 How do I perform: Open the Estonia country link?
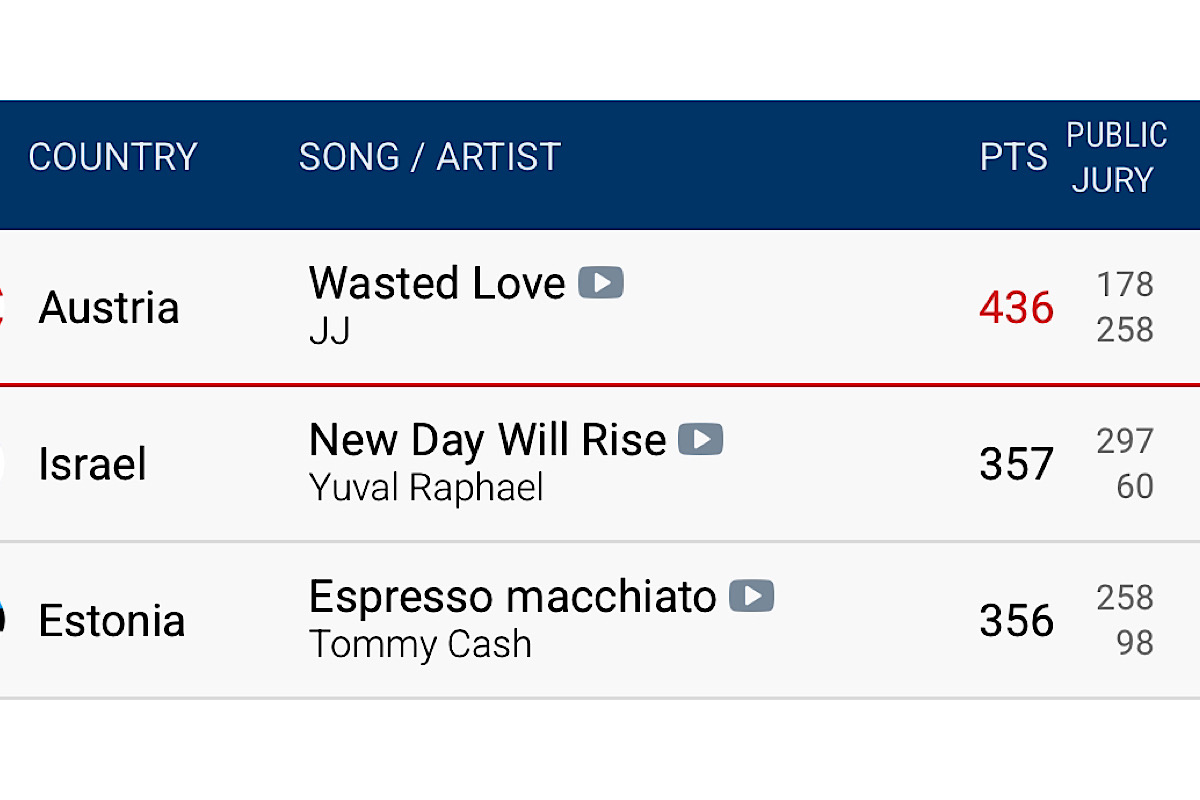point(112,621)
